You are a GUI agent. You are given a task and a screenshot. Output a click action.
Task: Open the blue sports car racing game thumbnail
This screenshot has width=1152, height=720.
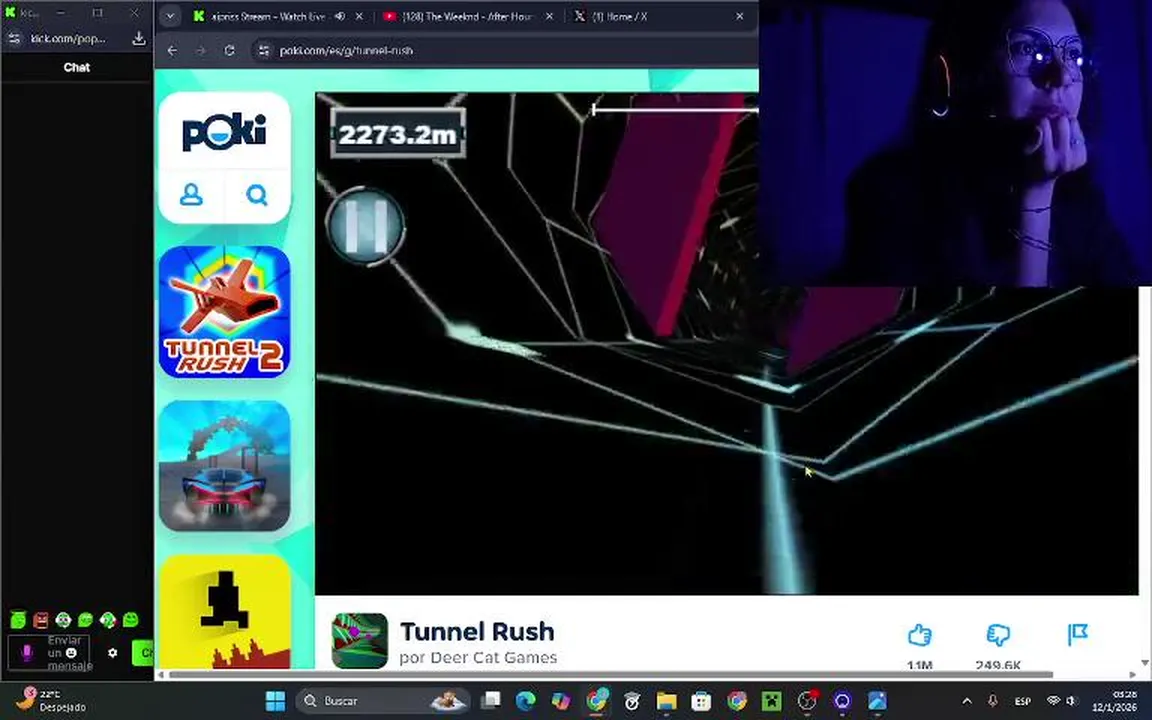click(x=224, y=466)
